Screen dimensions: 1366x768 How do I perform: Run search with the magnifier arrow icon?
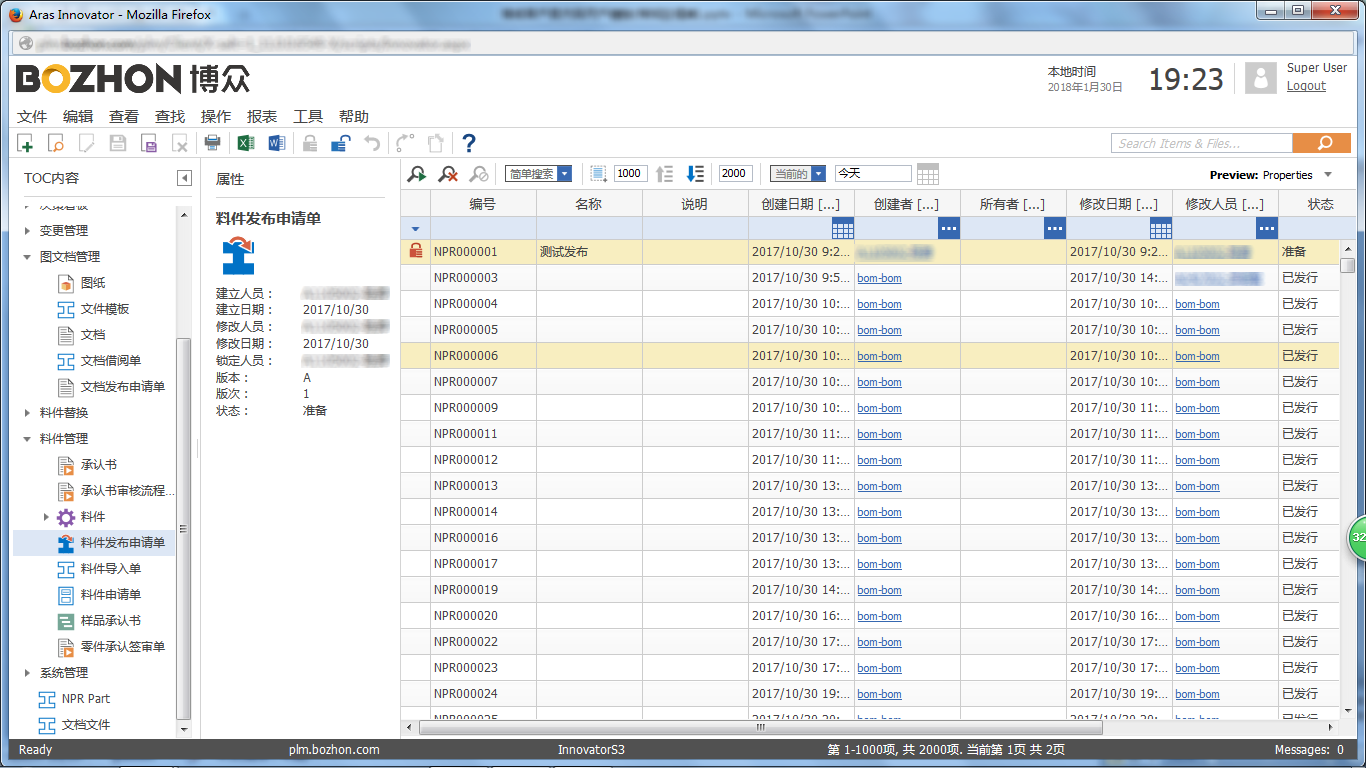pyautogui.click(x=417, y=174)
